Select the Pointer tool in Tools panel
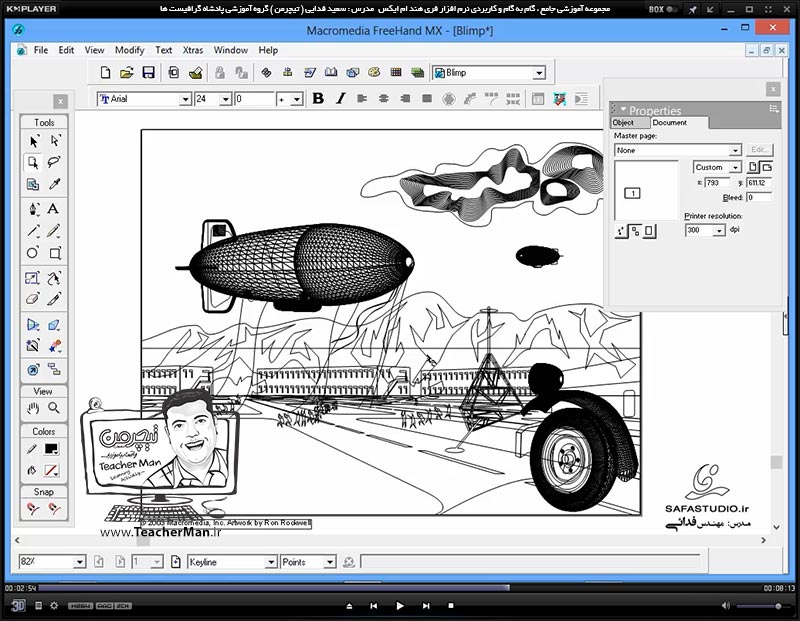 coord(34,141)
